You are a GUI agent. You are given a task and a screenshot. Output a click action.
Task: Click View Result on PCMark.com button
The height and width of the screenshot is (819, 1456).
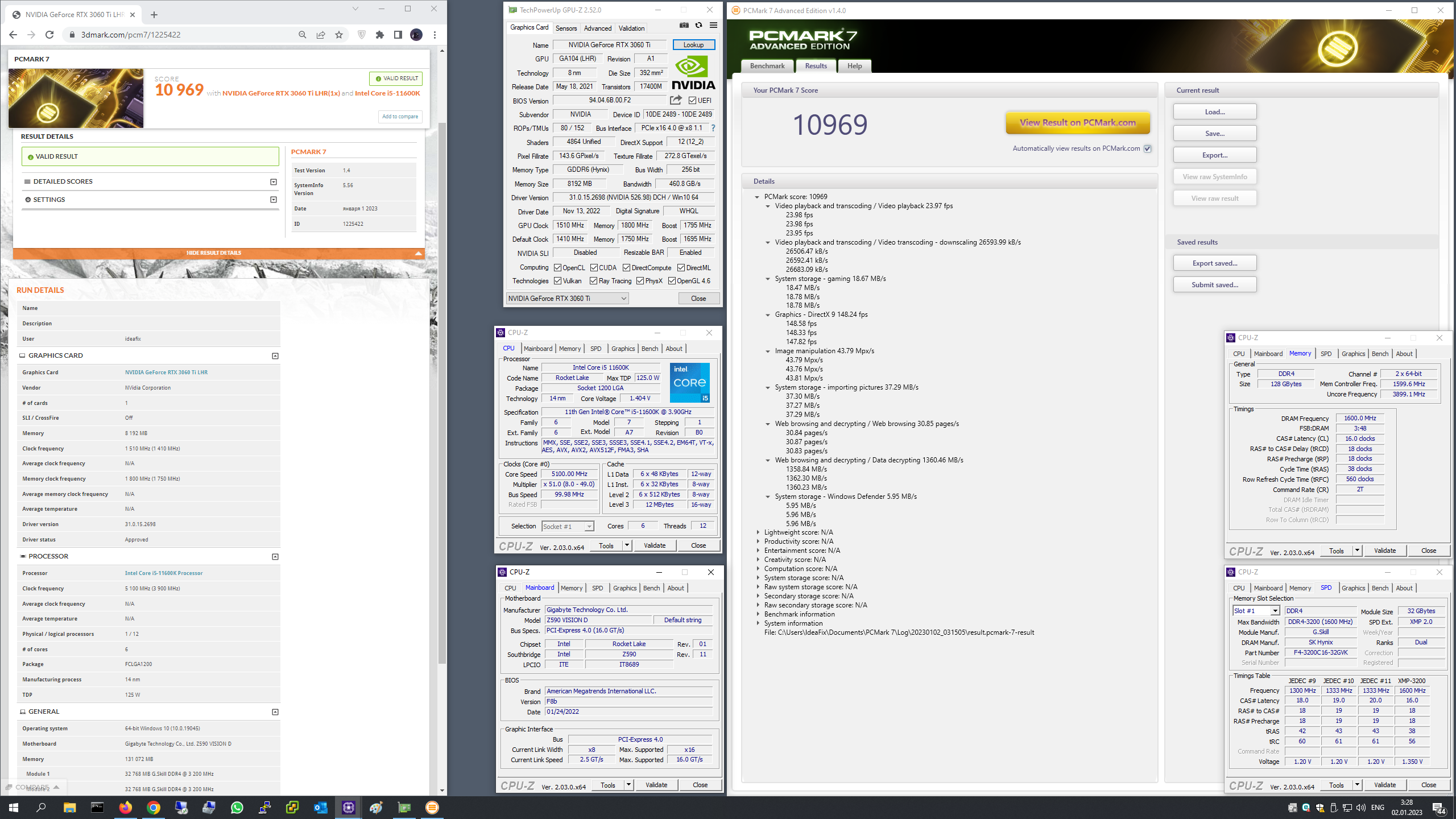[1078, 122]
